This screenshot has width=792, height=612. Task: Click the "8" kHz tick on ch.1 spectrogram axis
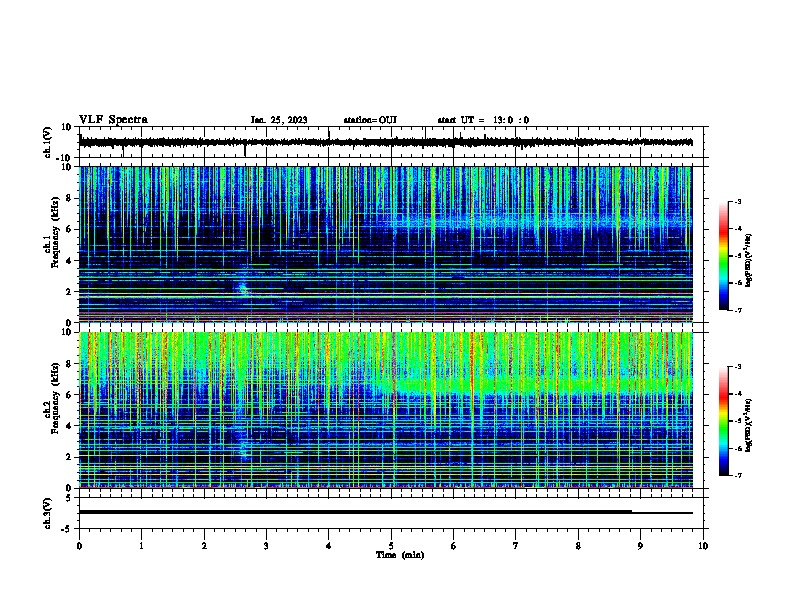(69, 198)
